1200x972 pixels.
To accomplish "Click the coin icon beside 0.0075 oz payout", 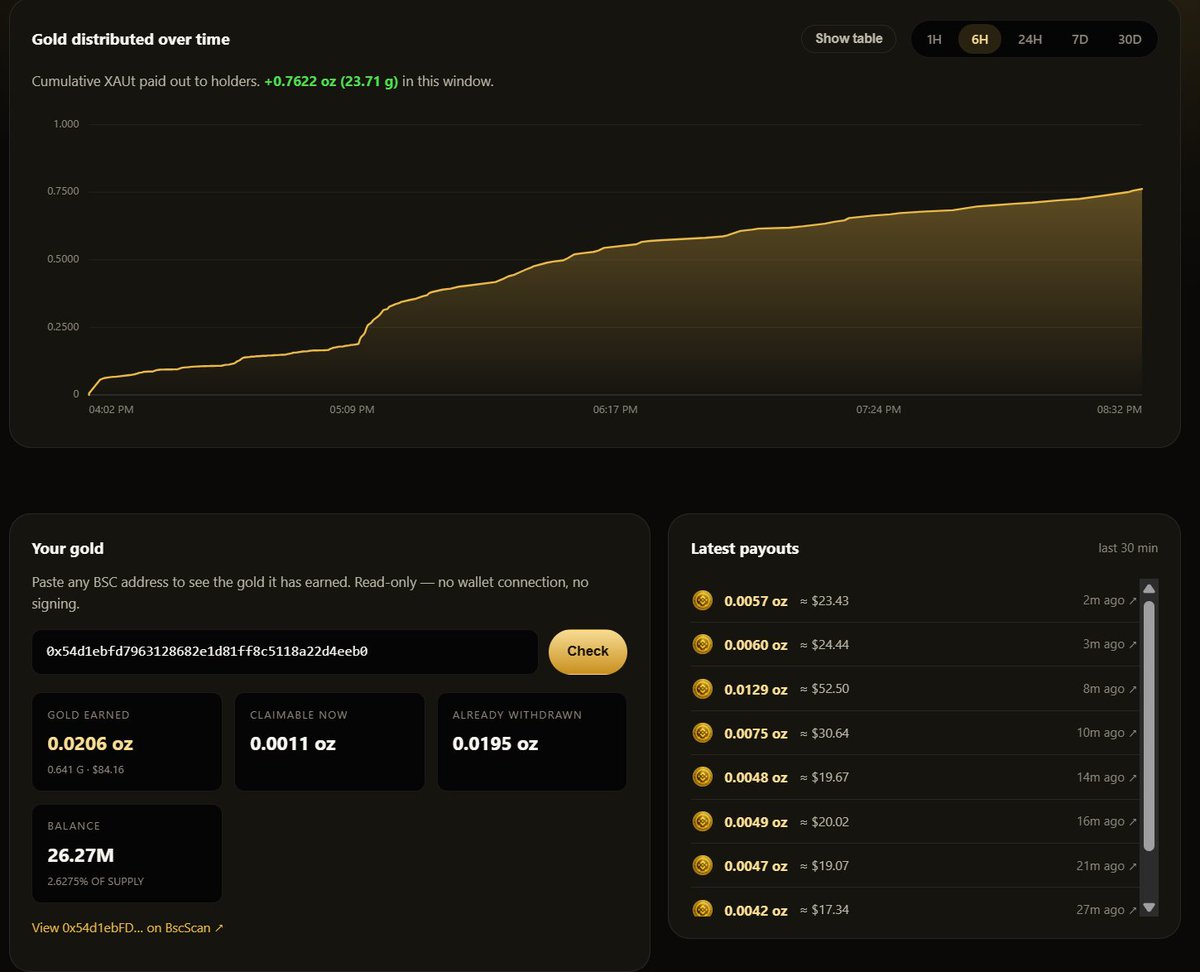I will [x=702, y=732].
